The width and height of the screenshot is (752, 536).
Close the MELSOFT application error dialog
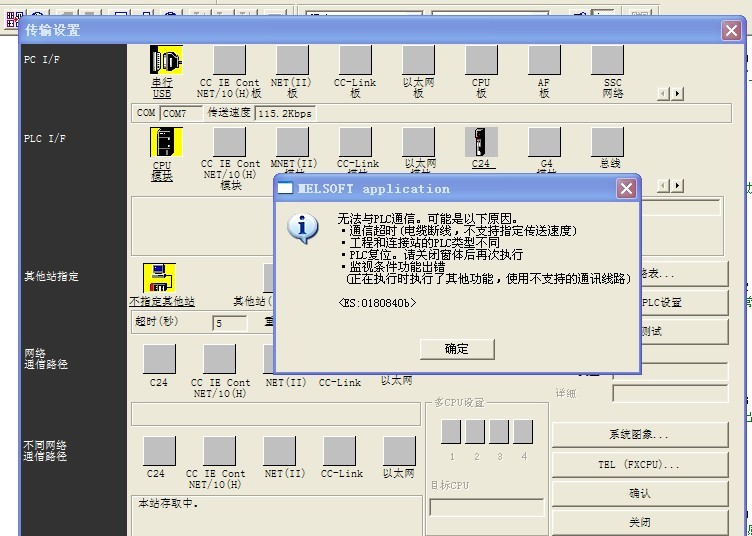click(626, 188)
